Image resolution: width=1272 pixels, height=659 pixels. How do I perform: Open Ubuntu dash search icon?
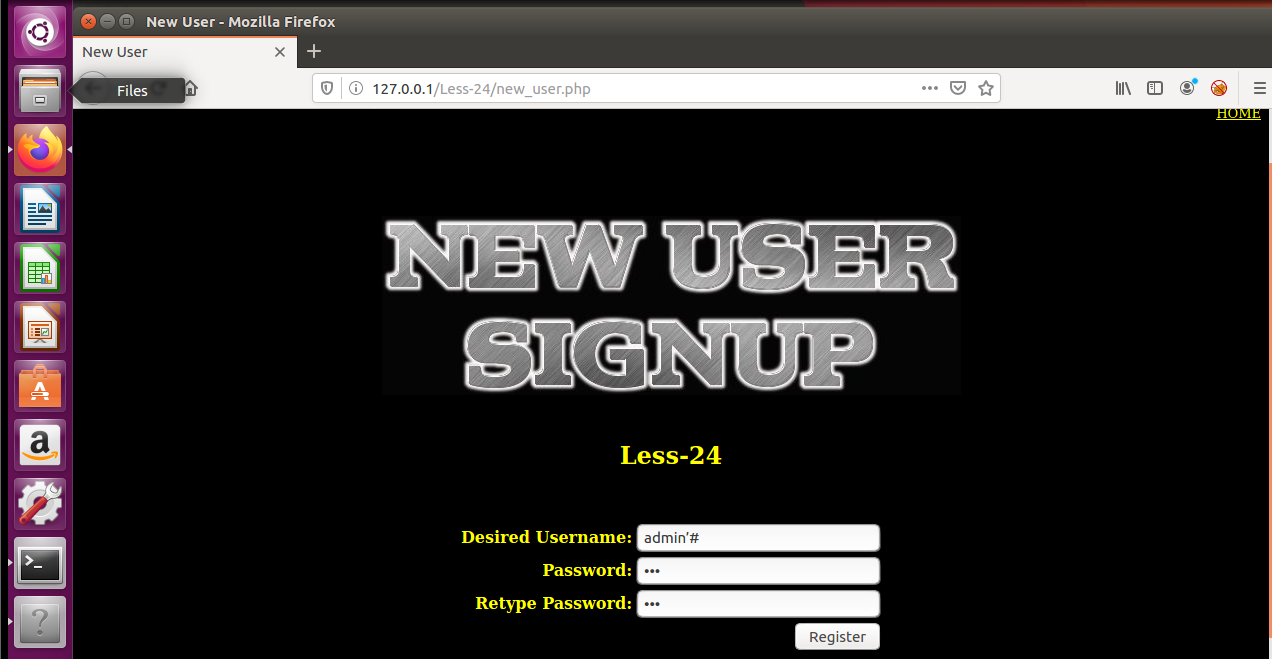coord(40,32)
